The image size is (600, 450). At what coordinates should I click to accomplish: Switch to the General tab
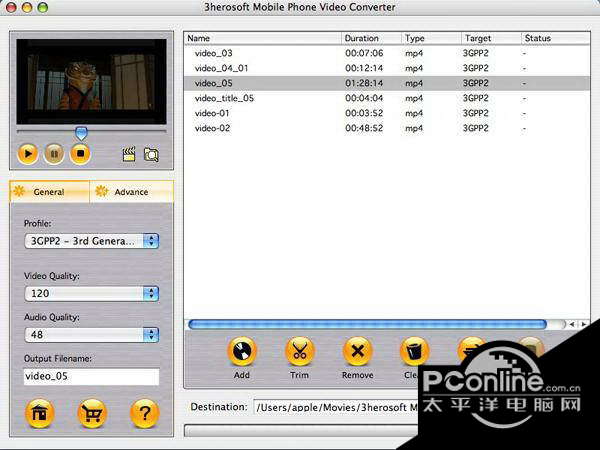coord(49,192)
